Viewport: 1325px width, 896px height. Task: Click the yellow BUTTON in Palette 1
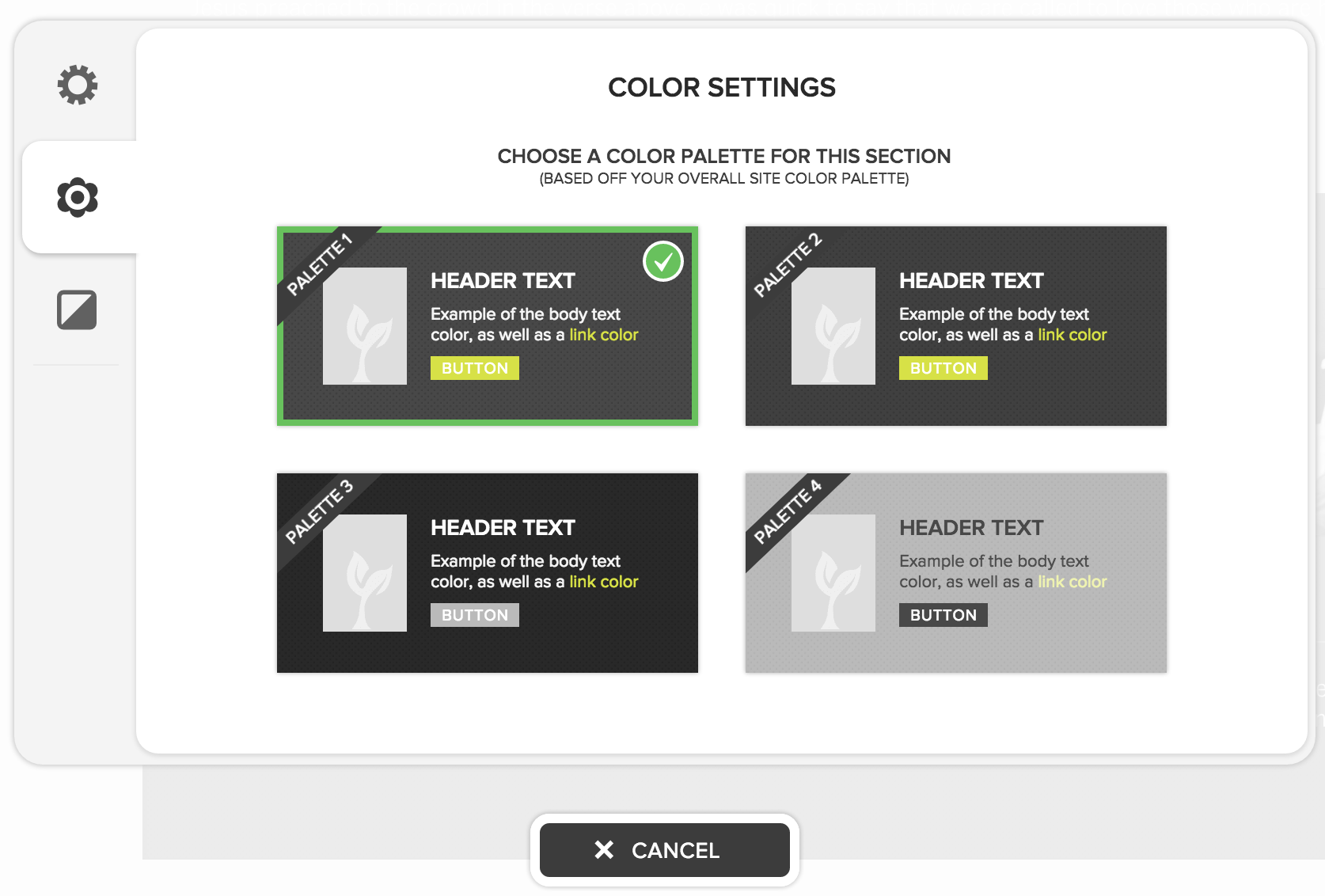[475, 368]
